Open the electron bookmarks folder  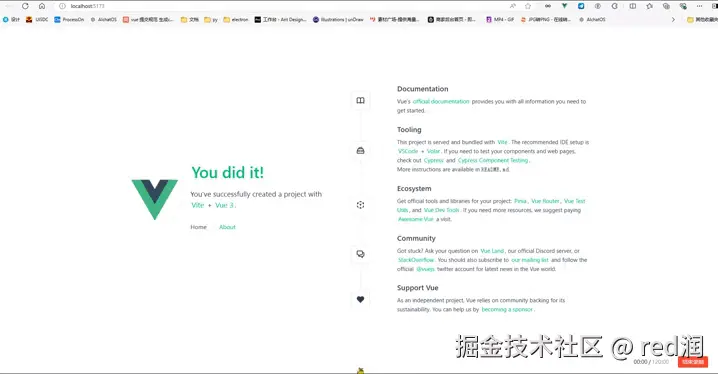pos(236,20)
